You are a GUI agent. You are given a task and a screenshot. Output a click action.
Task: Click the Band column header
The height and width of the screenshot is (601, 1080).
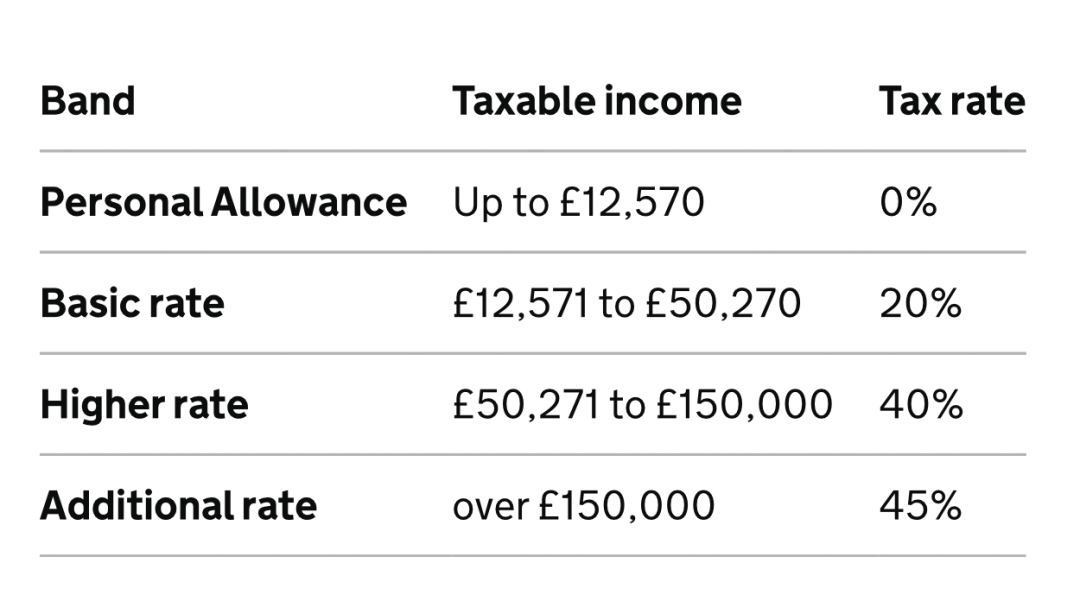(87, 102)
